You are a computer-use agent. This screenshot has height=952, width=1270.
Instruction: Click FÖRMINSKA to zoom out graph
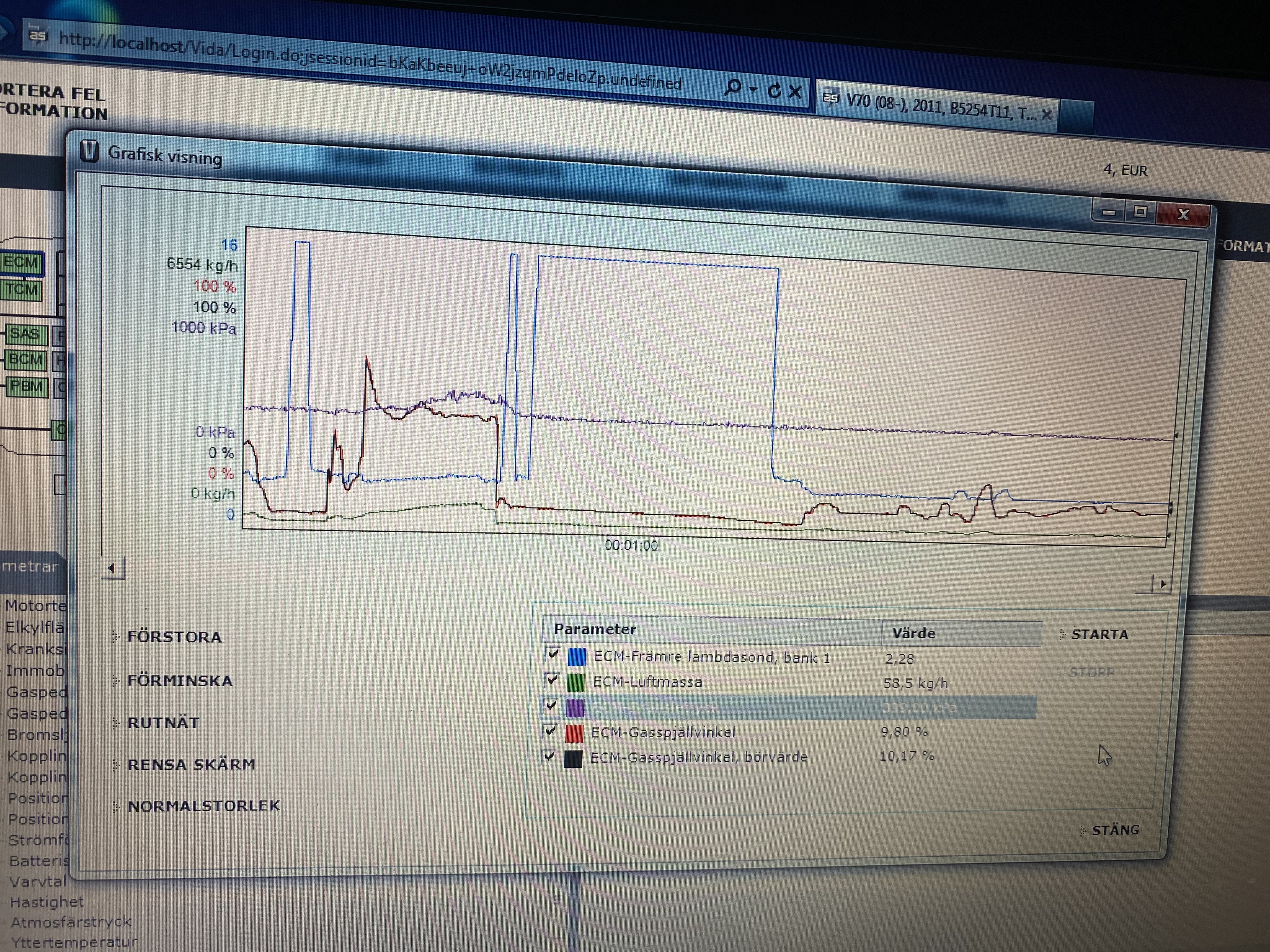click(x=180, y=681)
